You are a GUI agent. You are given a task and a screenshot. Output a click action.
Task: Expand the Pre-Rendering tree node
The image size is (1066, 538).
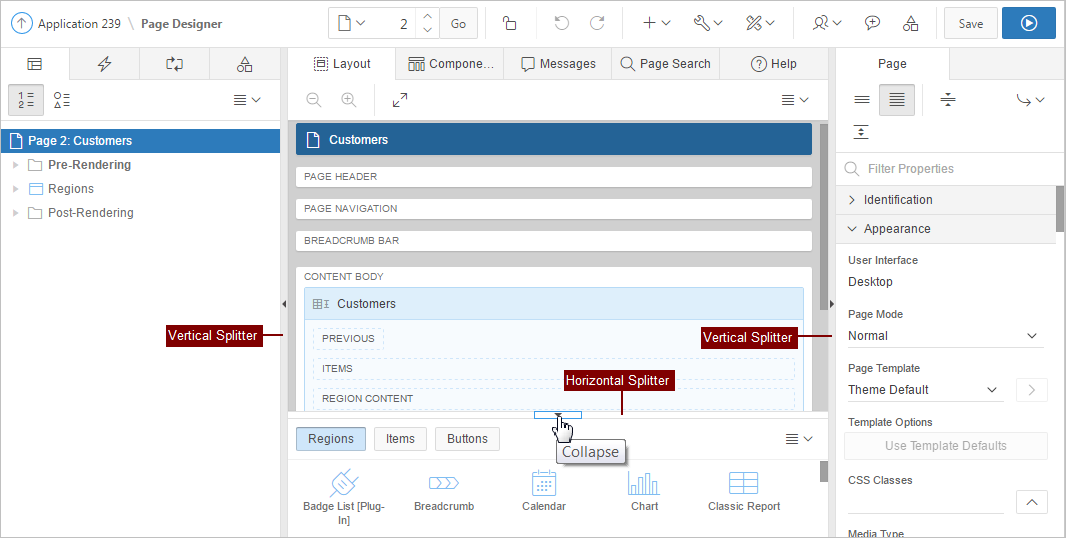15,165
